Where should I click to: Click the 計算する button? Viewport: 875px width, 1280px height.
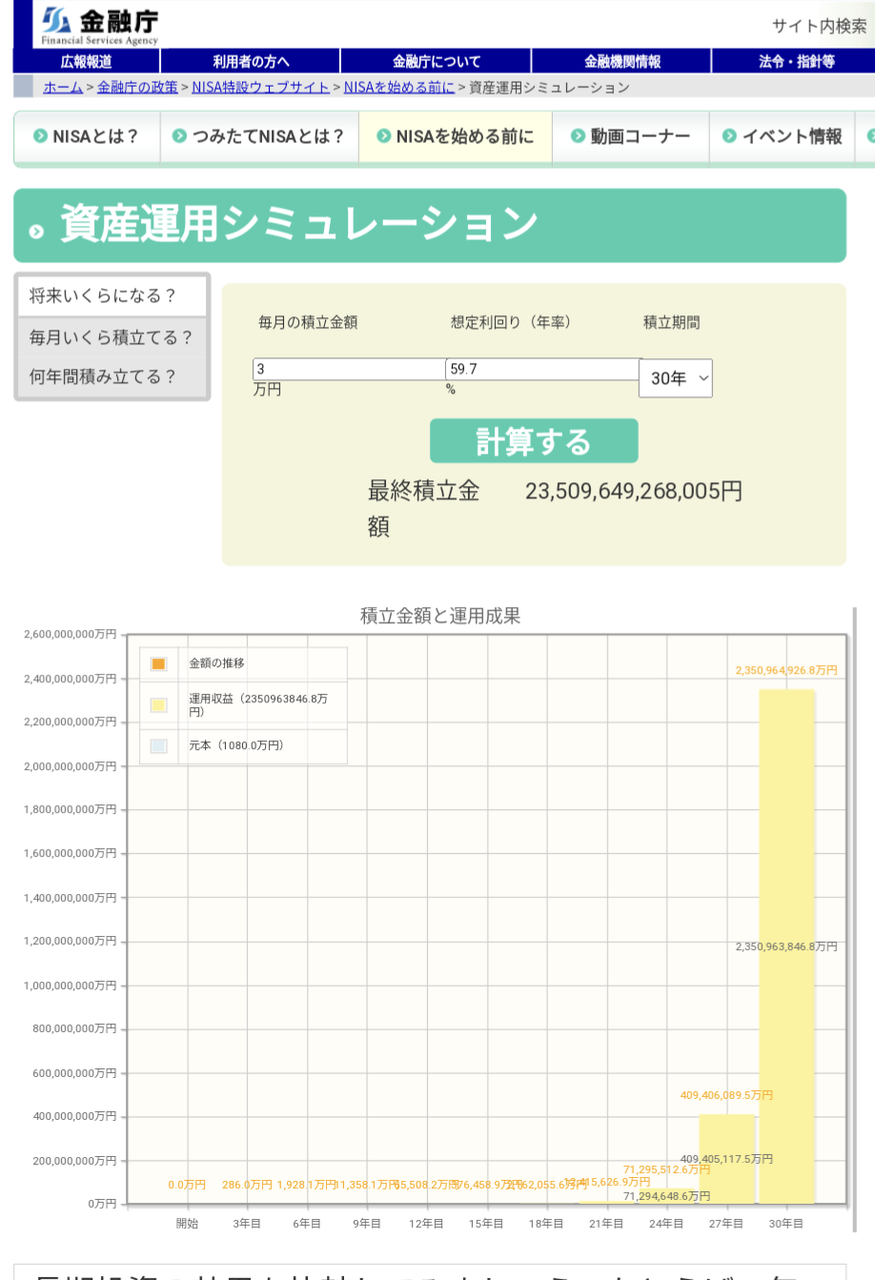534,441
